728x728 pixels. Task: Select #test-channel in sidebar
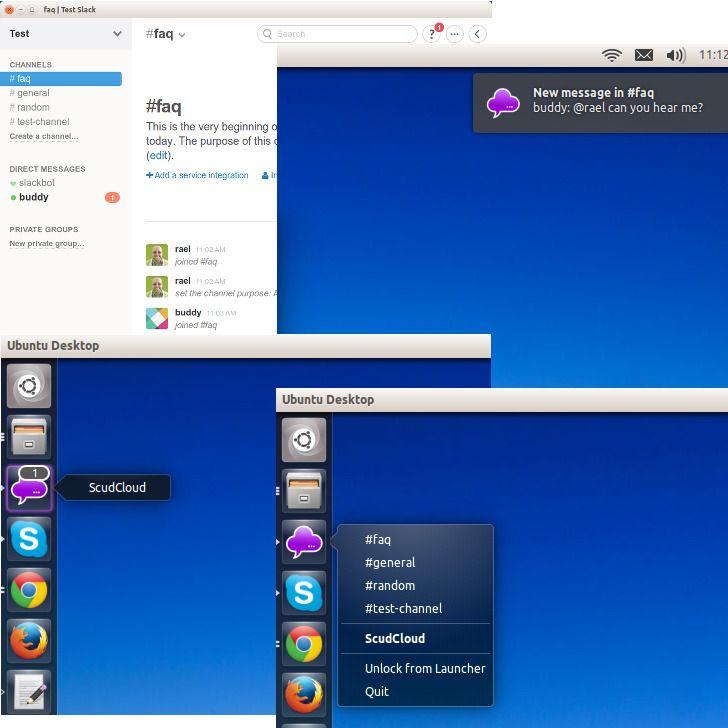click(x=39, y=122)
